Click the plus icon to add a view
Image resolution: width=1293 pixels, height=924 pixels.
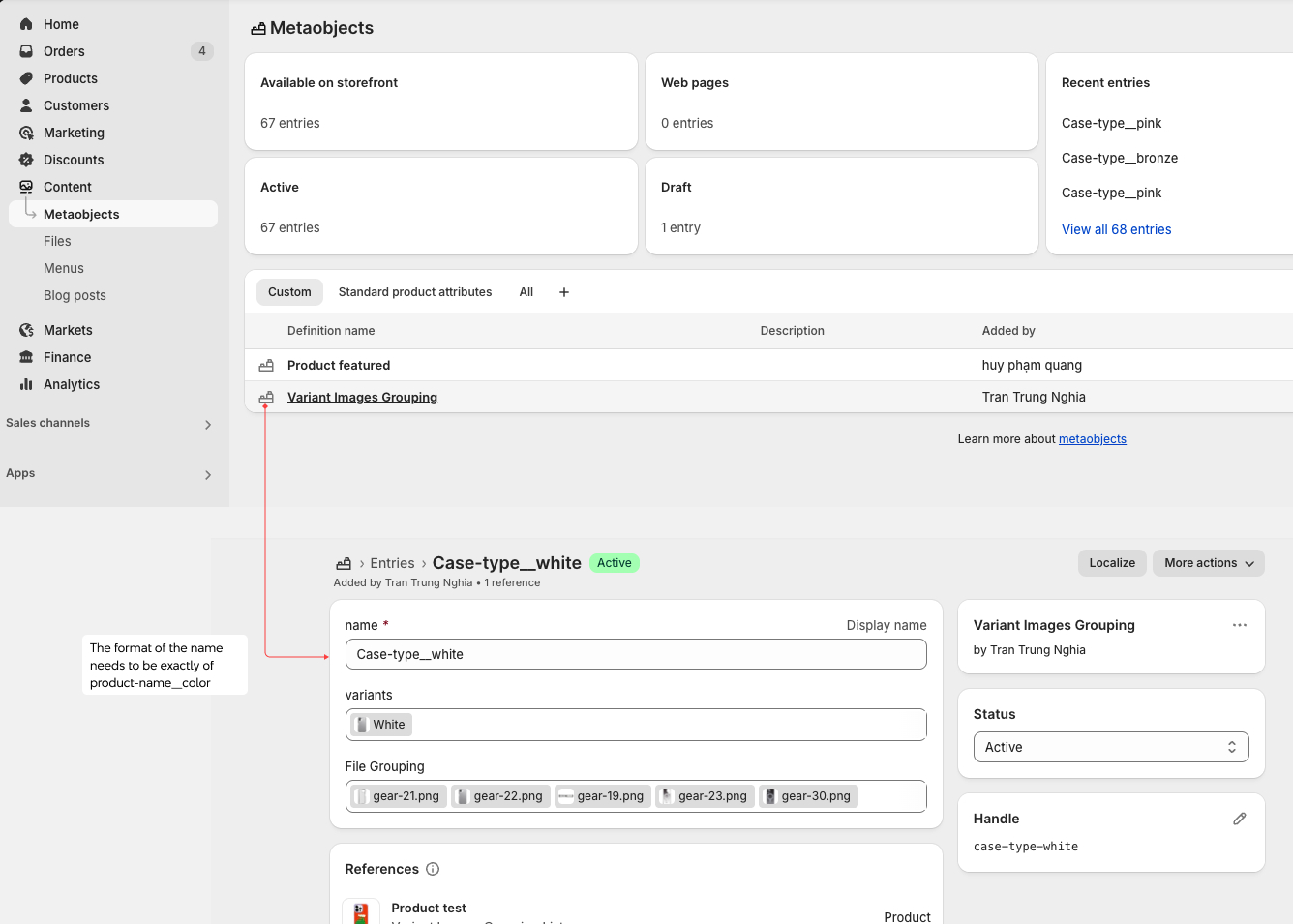pyautogui.click(x=564, y=292)
